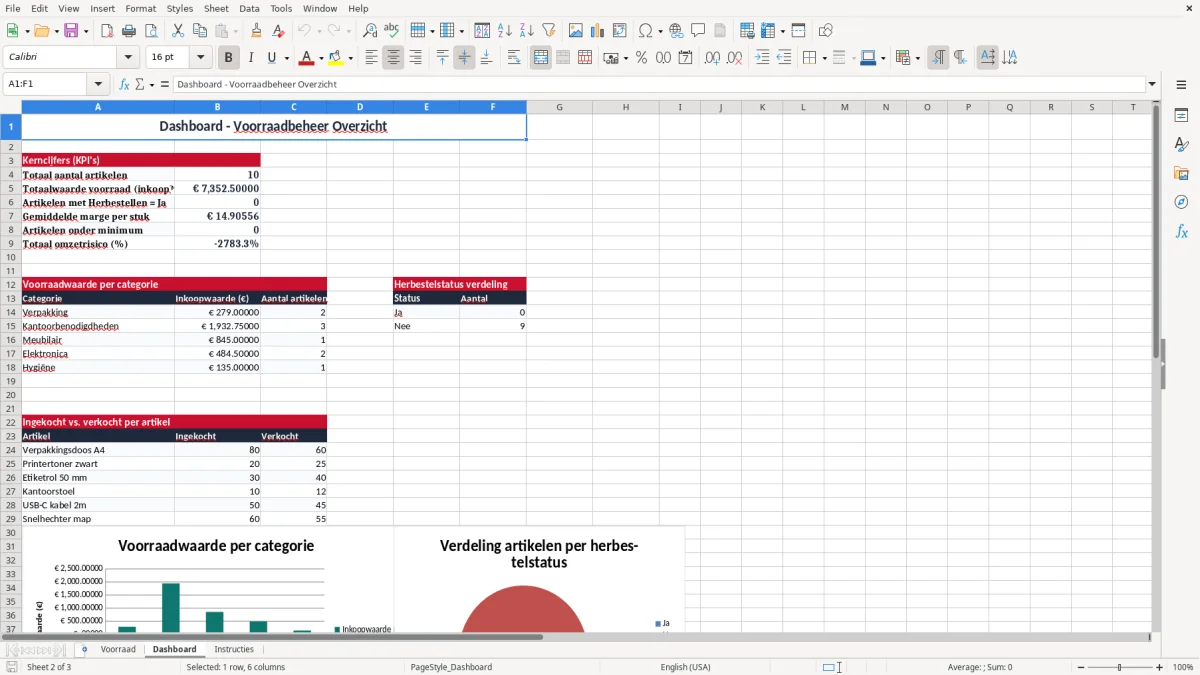Enable the AutoFilter funnel

pos(549,31)
